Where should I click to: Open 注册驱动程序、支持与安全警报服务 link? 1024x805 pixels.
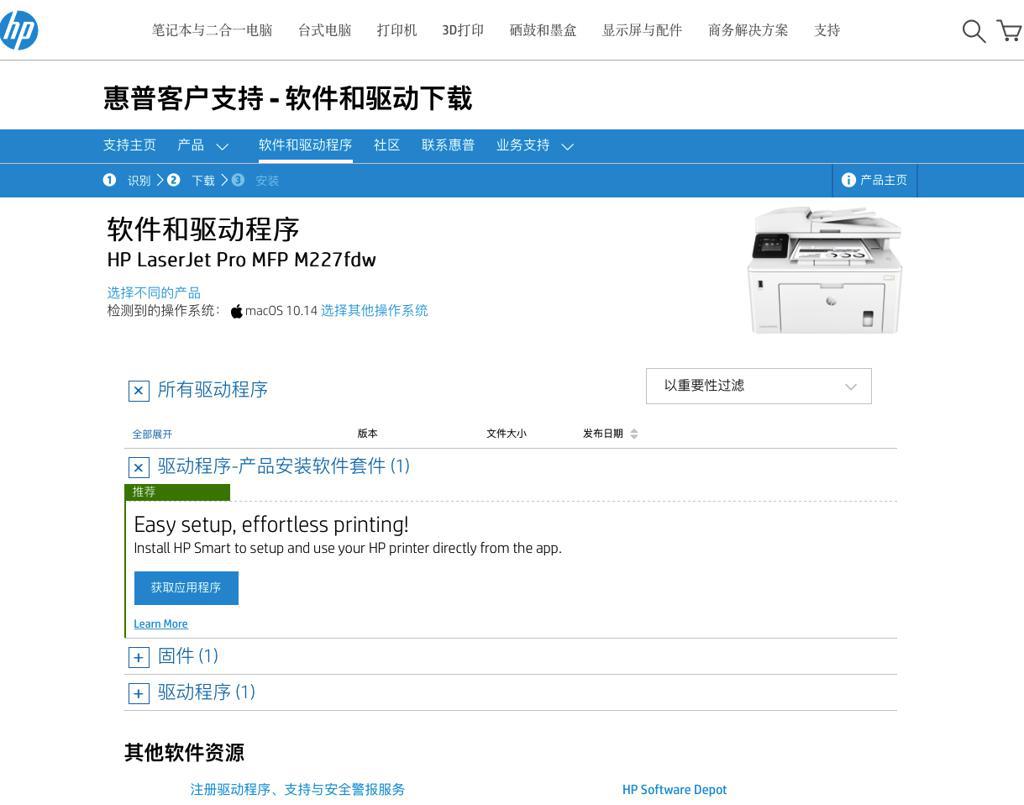298,789
